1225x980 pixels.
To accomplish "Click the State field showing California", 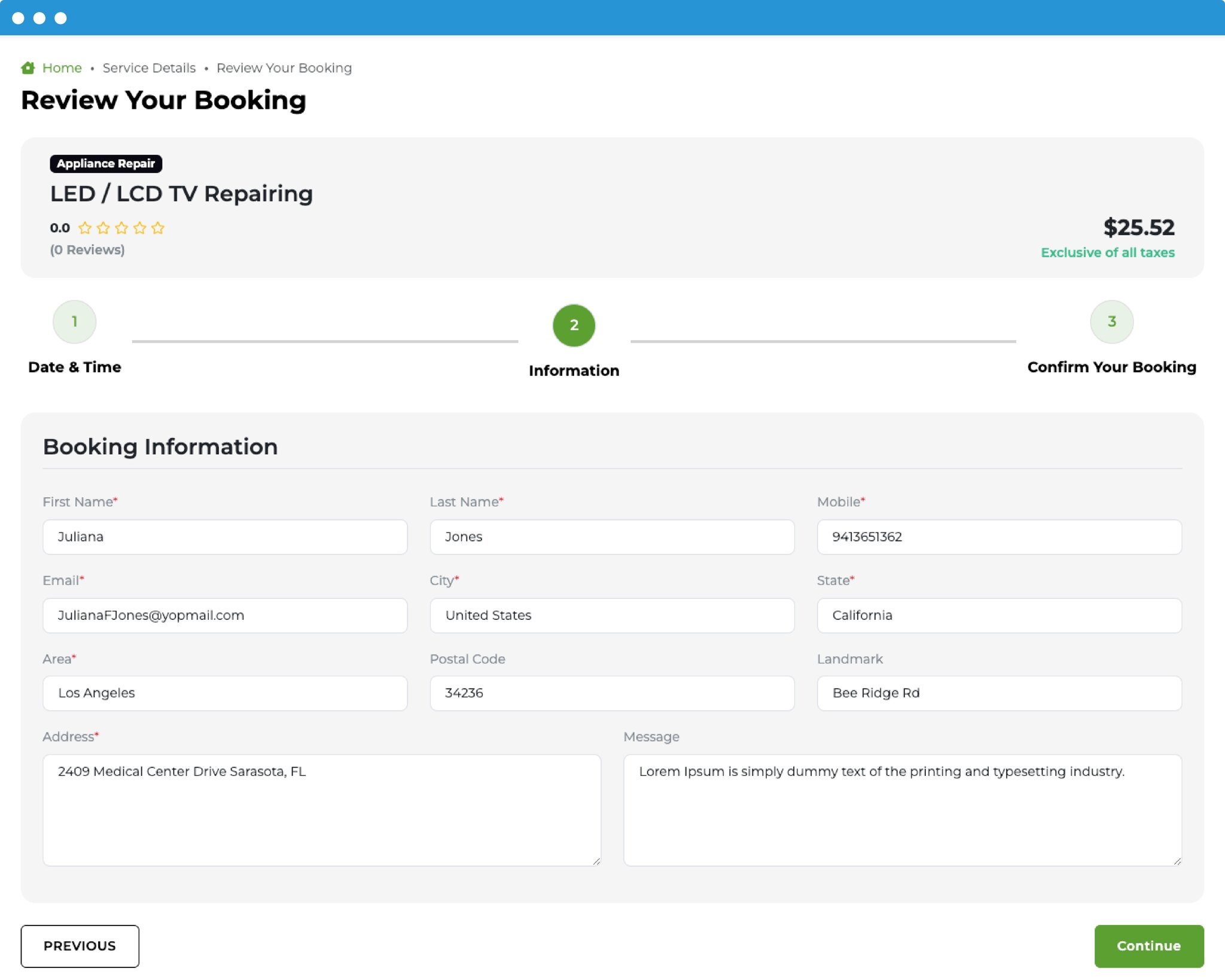I will [999, 615].
